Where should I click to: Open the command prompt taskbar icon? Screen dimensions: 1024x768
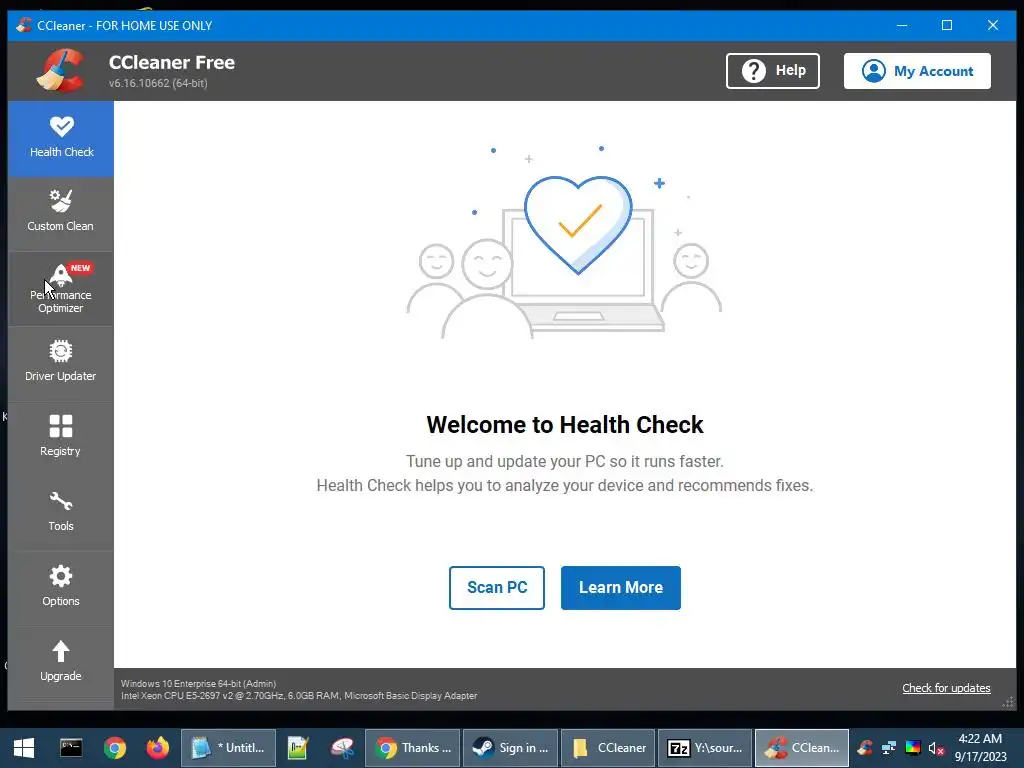click(x=71, y=748)
